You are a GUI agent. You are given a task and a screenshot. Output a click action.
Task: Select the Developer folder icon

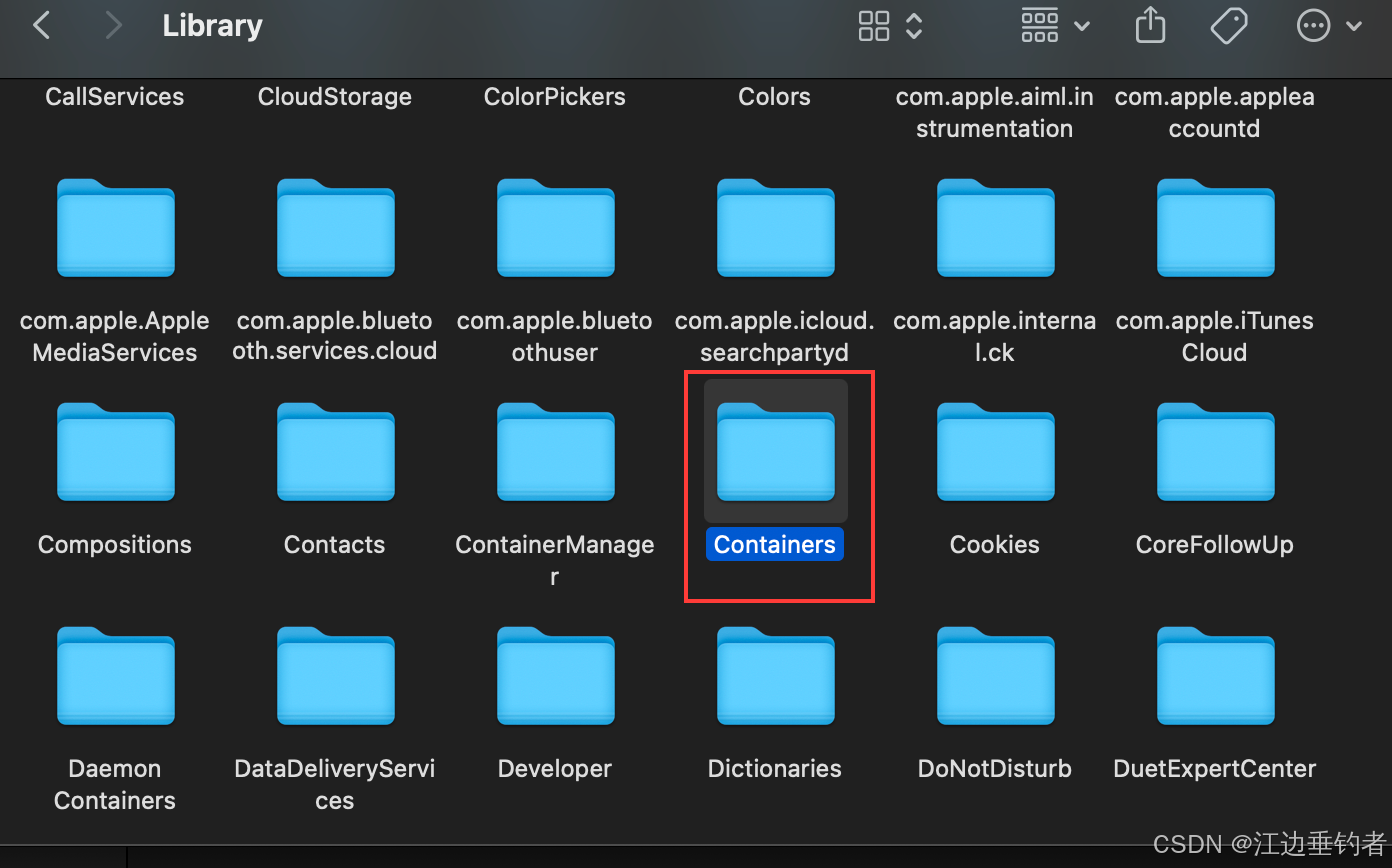click(x=556, y=675)
